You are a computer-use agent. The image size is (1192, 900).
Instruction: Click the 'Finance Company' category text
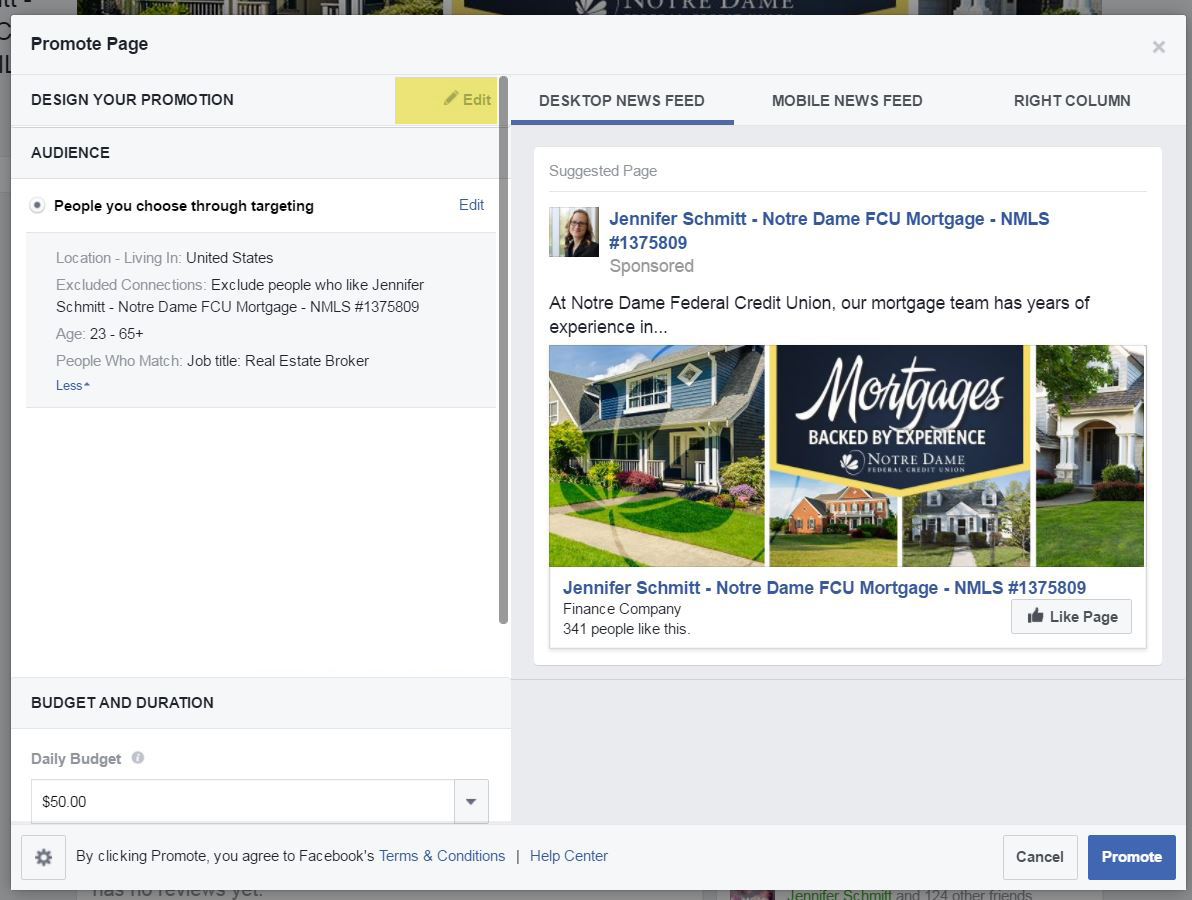coord(622,609)
